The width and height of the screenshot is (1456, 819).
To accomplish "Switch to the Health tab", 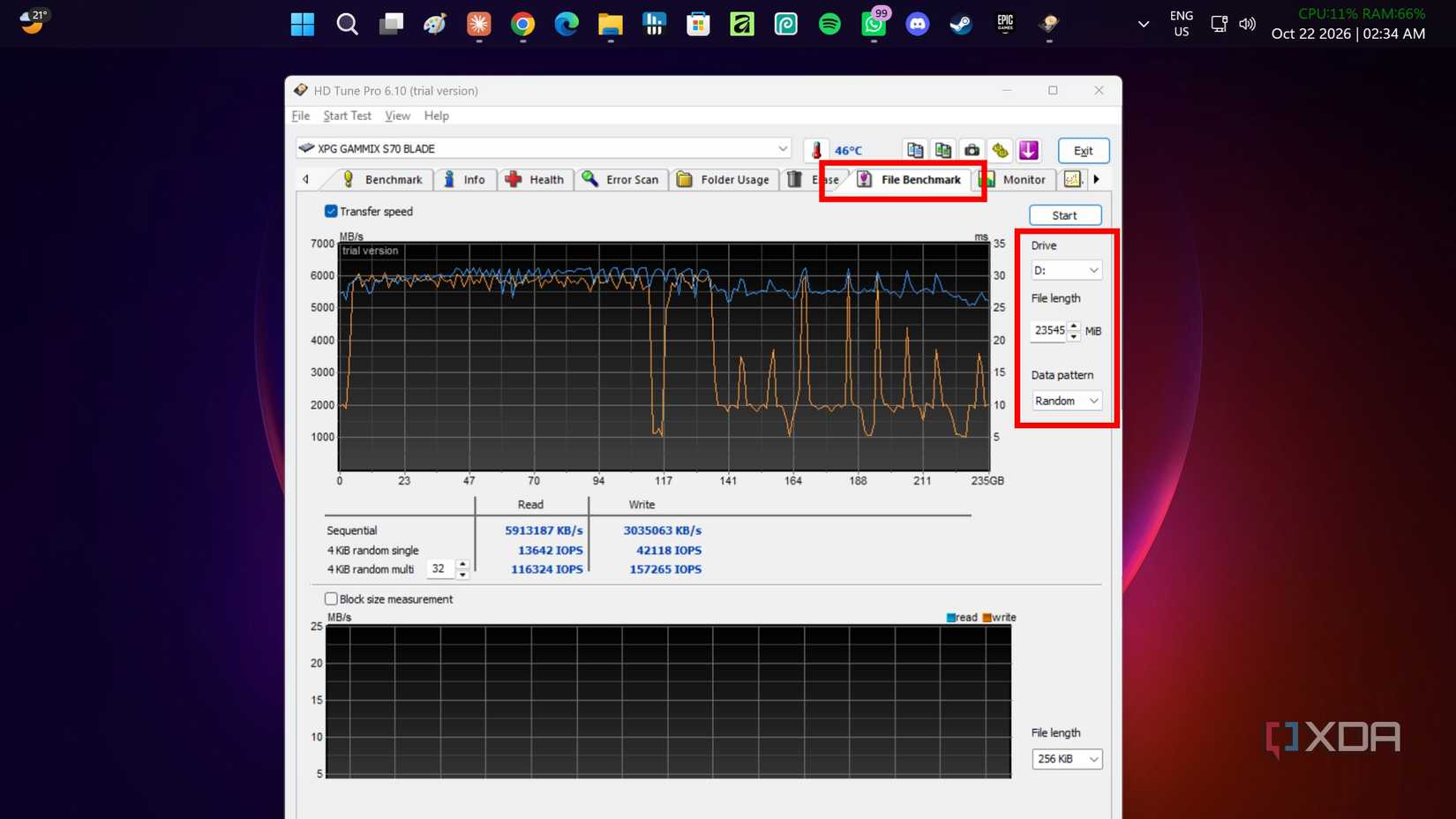I will pos(535,179).
